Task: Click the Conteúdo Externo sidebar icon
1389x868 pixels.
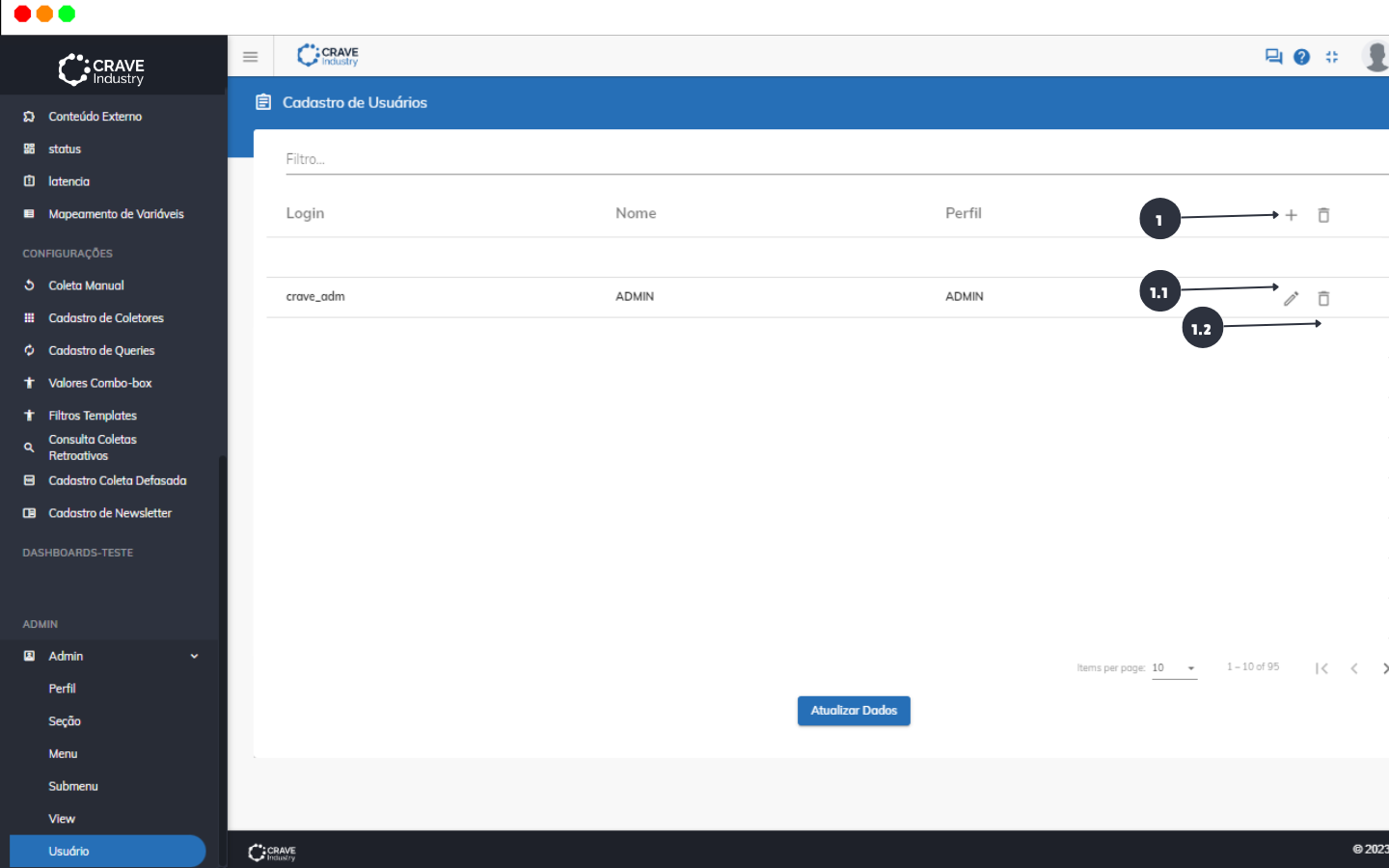Action: 29,117
